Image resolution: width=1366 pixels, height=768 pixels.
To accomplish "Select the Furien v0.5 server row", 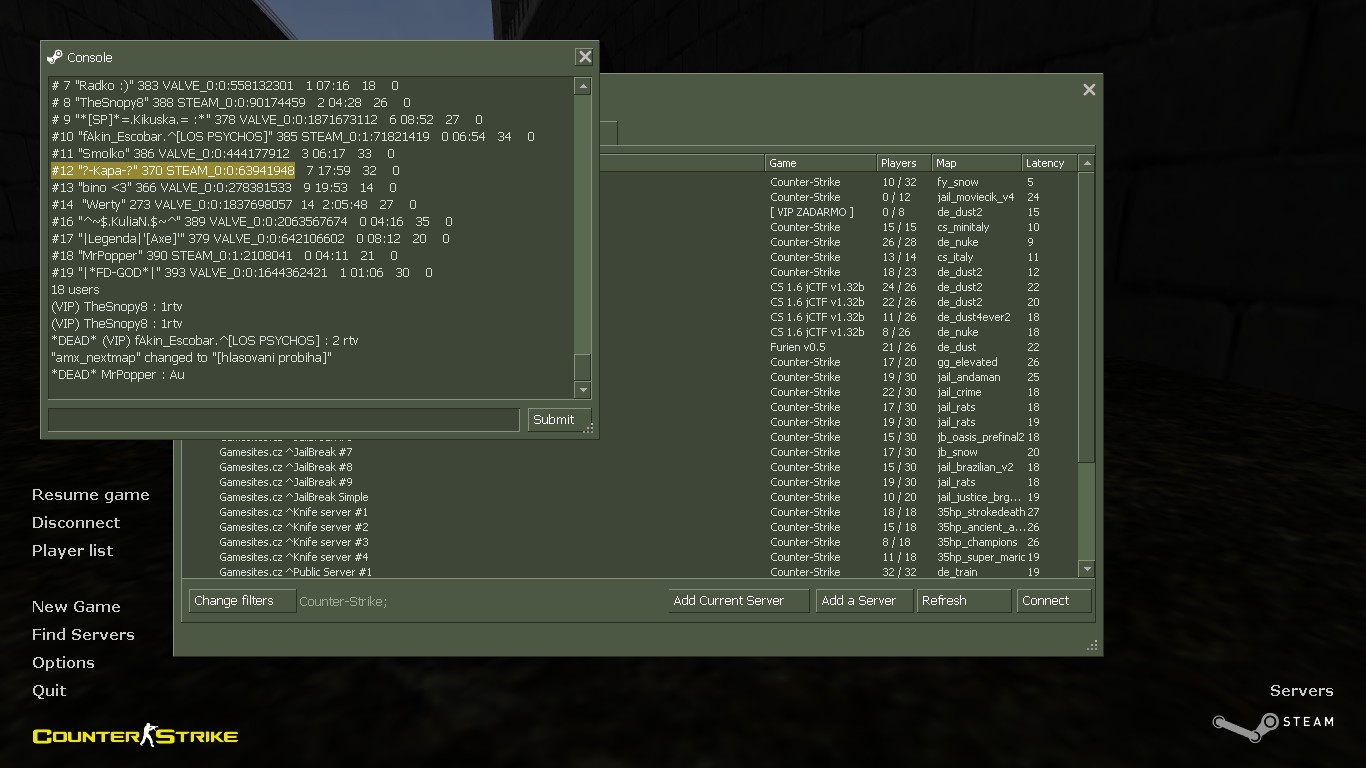I will pos(838,347).
